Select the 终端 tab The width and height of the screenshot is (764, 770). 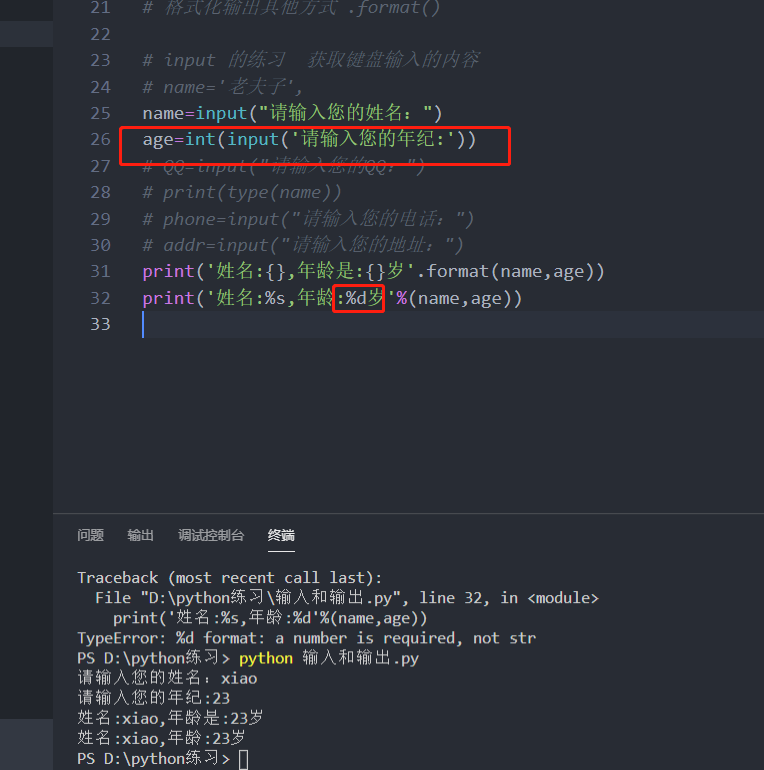[281, 535]
